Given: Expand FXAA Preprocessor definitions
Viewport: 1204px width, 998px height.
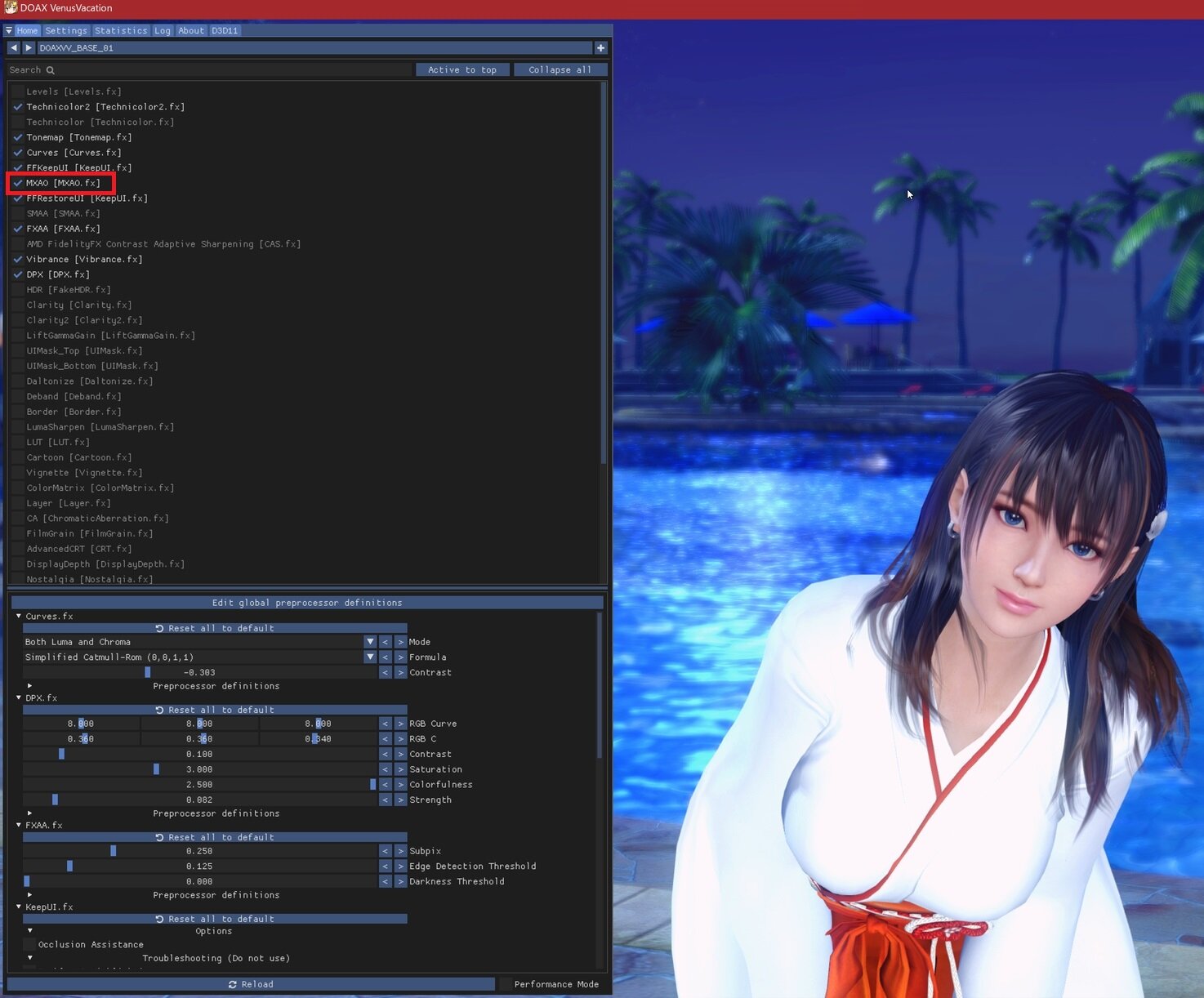Looking at the screenshot, I should pos(29,895).
